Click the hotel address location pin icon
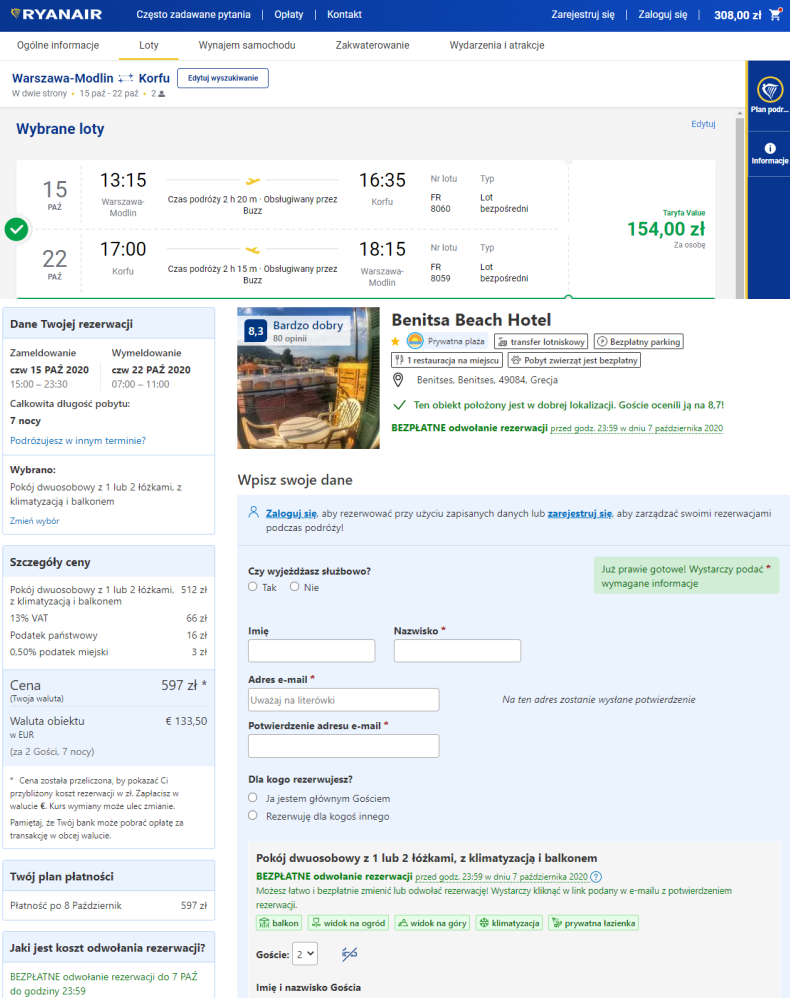 pyautogui.click(x=399, y=380)
